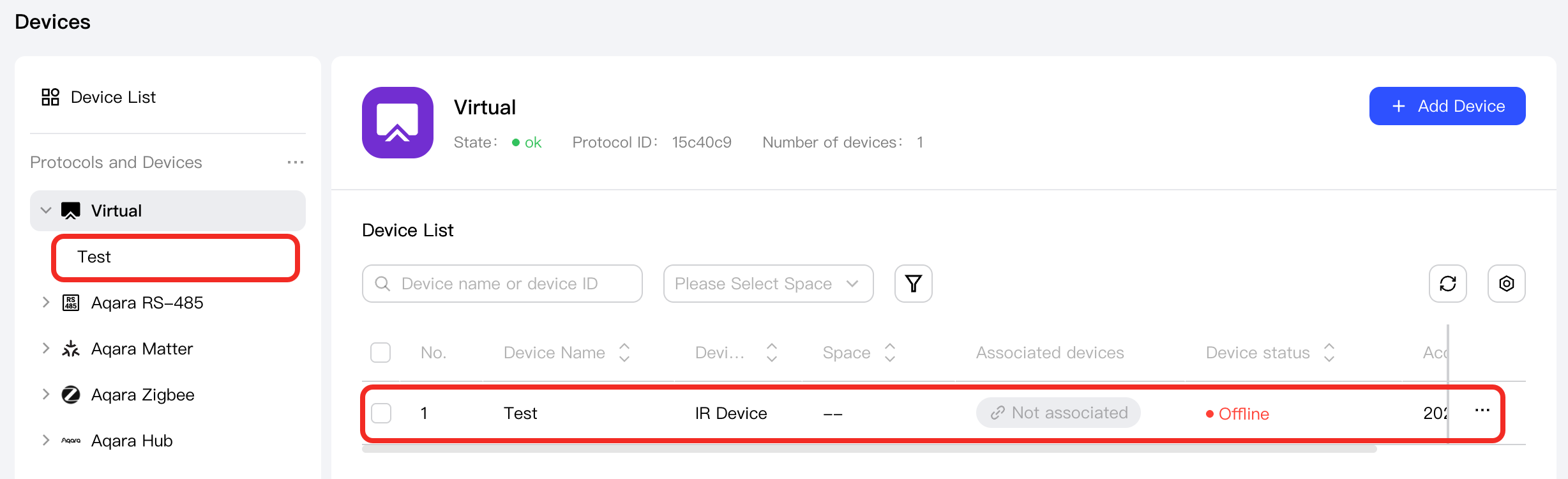Open table column settings

pos(1507,284)
